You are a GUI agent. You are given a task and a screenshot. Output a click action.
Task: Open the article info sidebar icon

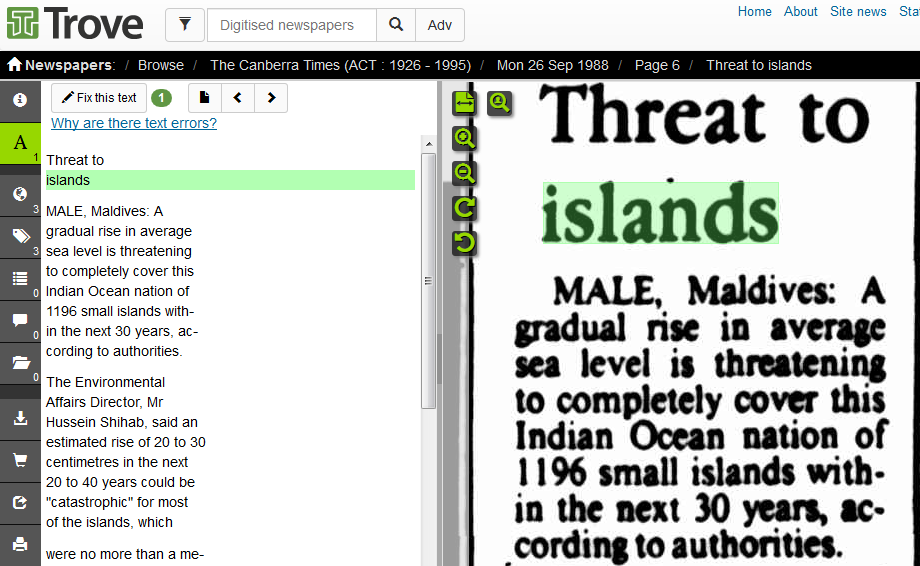click(20, 100)
